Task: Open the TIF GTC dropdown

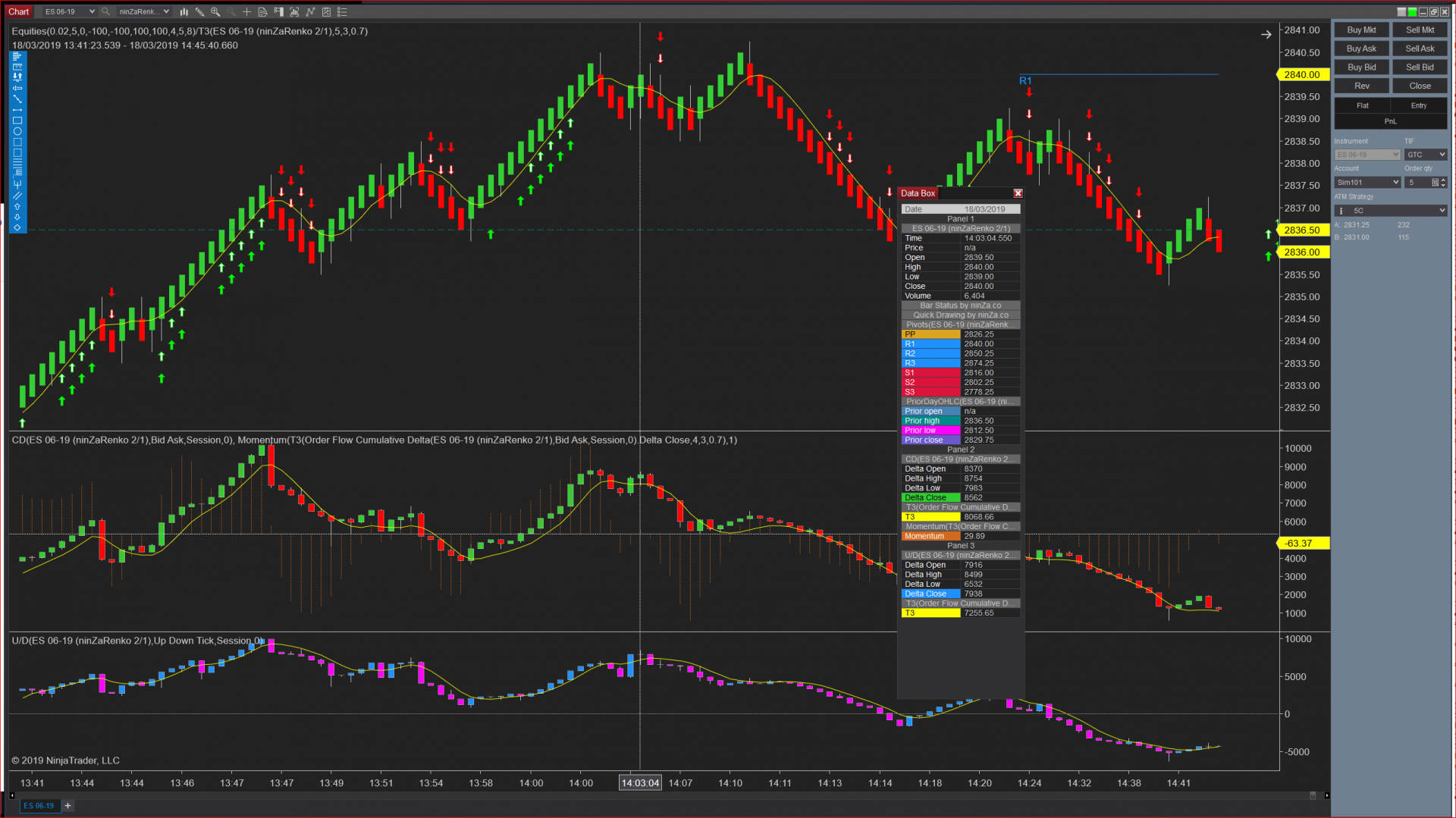Action: [x=1426, y=155]
